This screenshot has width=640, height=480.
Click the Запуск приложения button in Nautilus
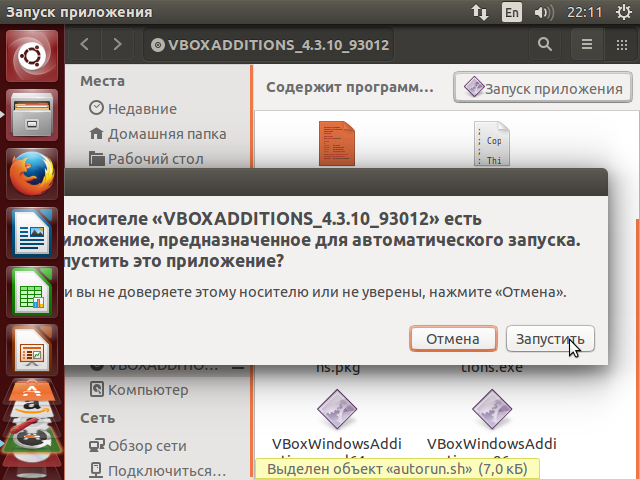coord(543,87)
